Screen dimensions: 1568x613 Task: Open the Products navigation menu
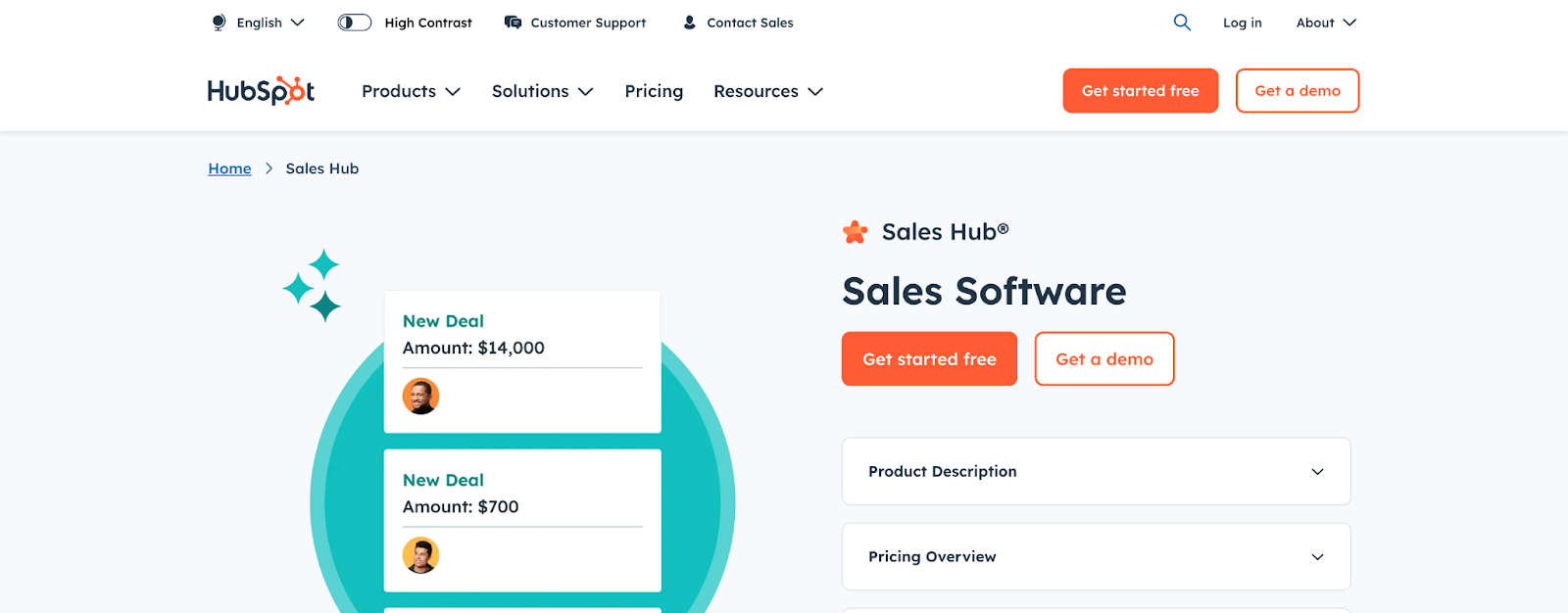point(411,91)
